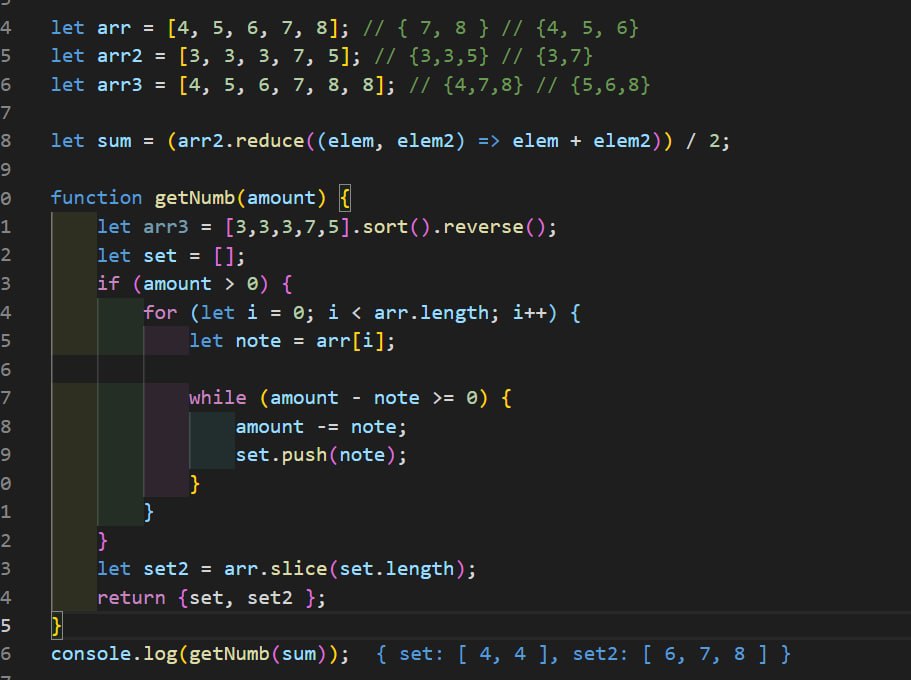Place cursor on 'sum' in let sum
Image resolution: width=911 pixels, height=680 pixels.
pos(114,141)
